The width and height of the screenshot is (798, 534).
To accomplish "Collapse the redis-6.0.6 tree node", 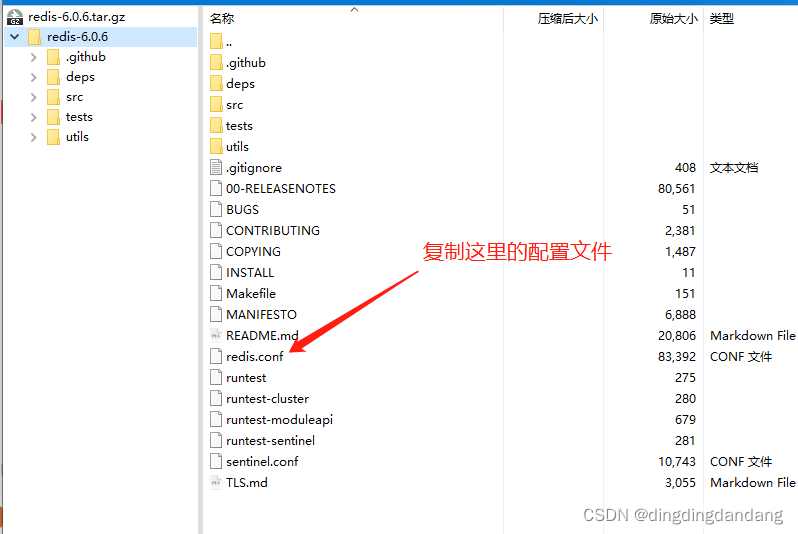I will point(15,37).
